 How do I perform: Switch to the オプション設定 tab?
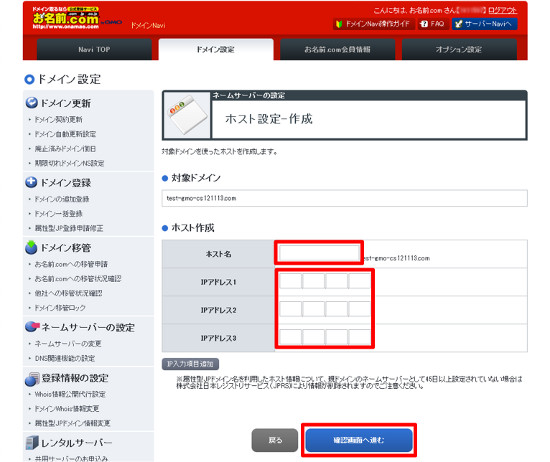point(459,49)
